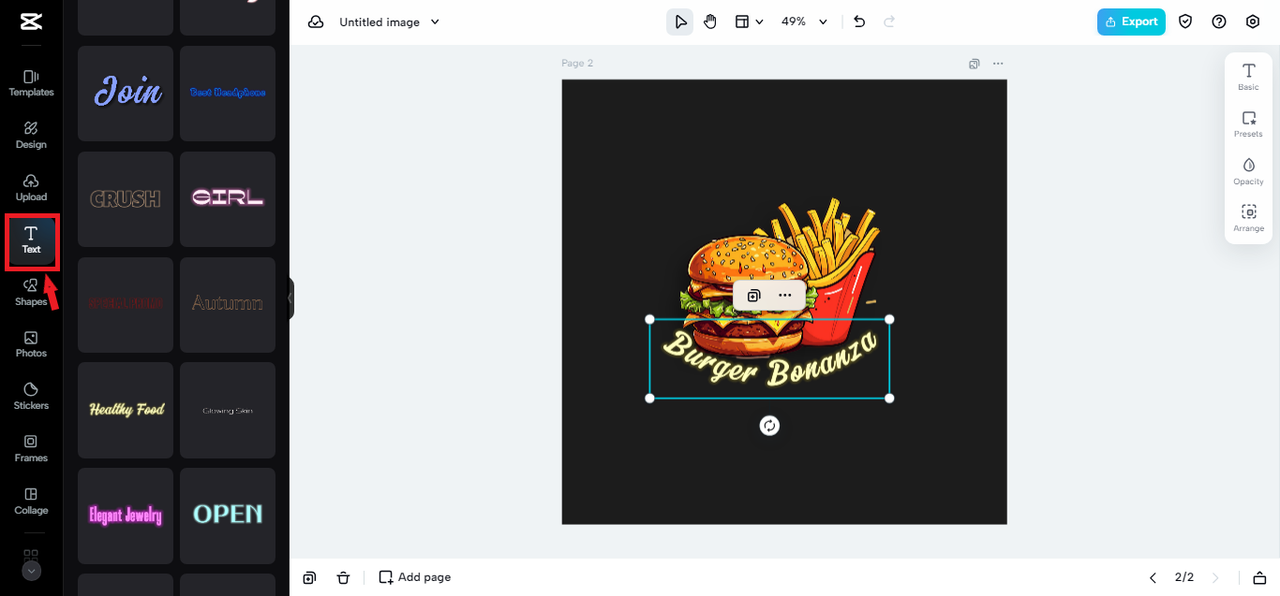Duplicate Page 2 using header icon
The height and width of the screenshot is (596, 1280).
974,64
